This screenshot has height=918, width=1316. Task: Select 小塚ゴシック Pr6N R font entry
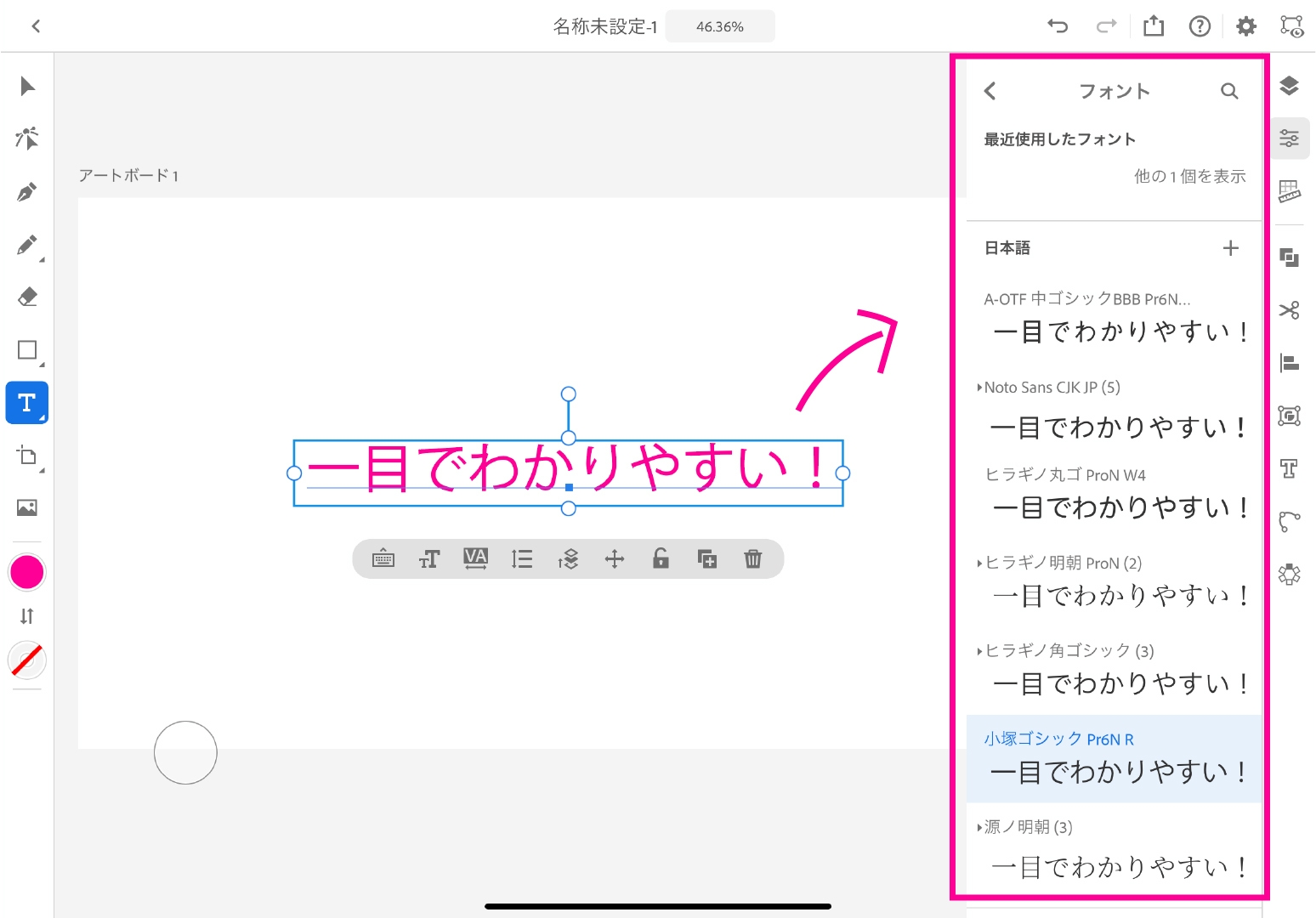coord(1114,759)
